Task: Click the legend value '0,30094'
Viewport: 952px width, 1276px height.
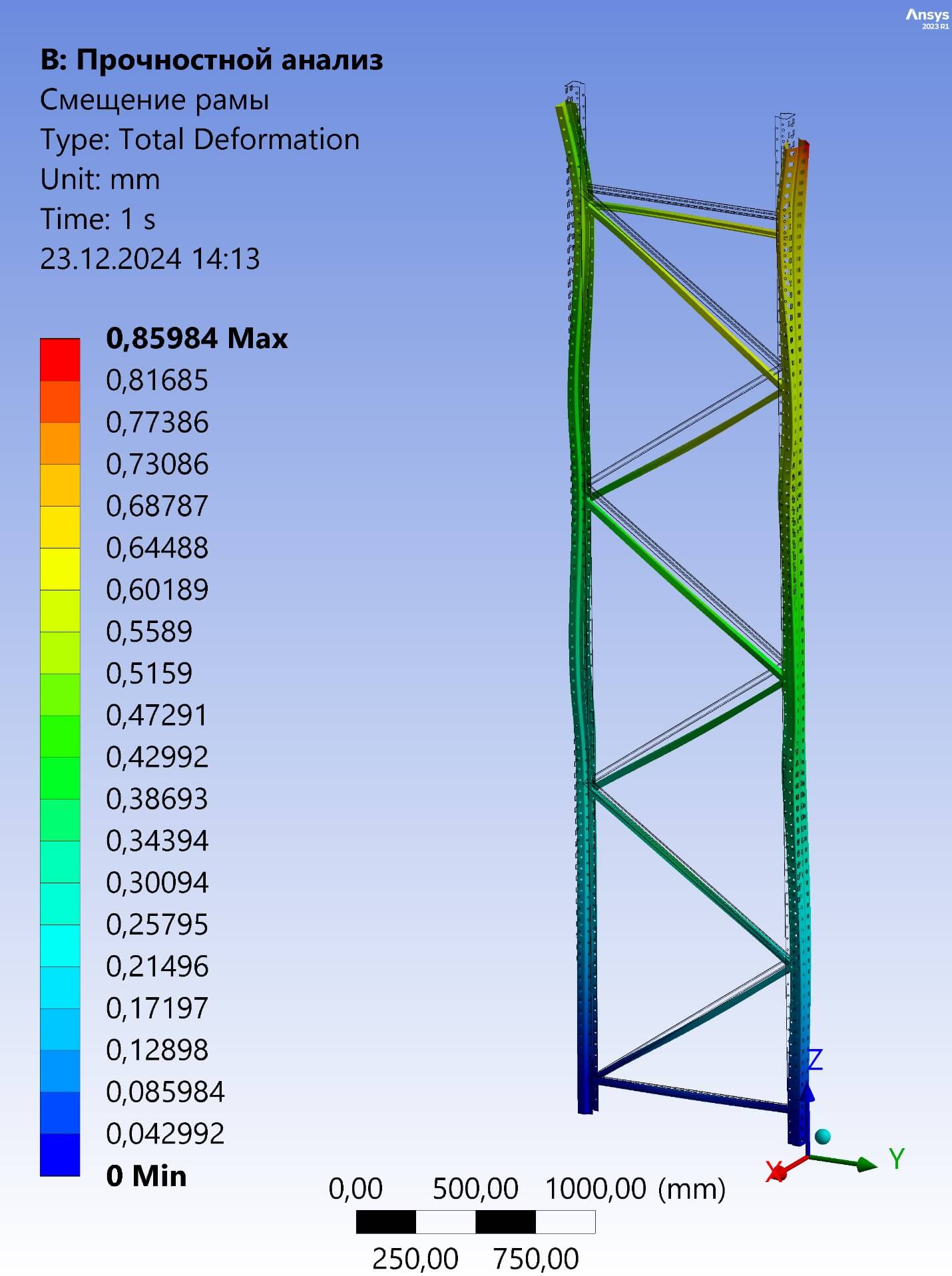Action: point(157,883)
